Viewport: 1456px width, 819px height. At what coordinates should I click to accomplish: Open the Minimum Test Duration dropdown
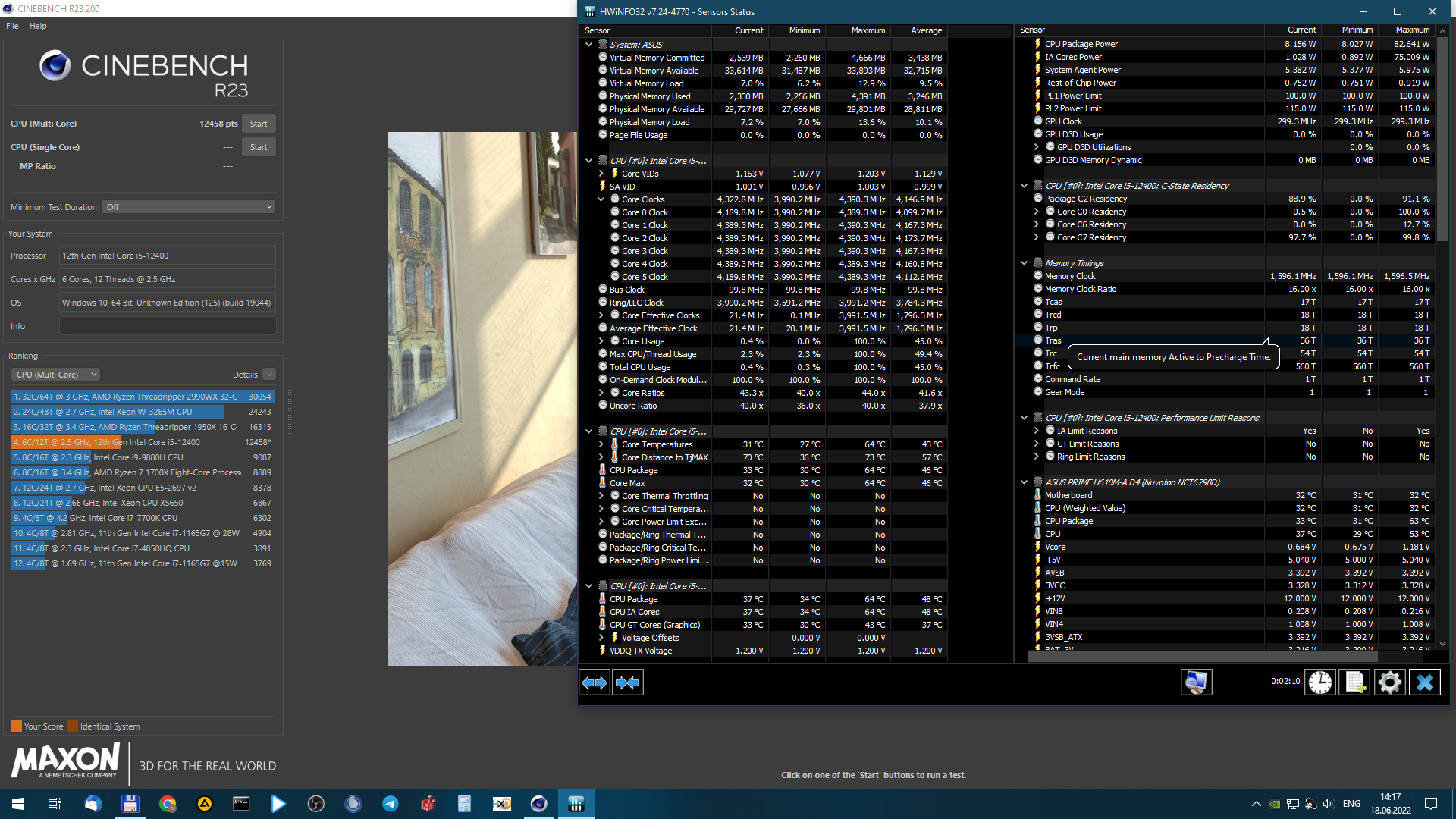point(188,207)
